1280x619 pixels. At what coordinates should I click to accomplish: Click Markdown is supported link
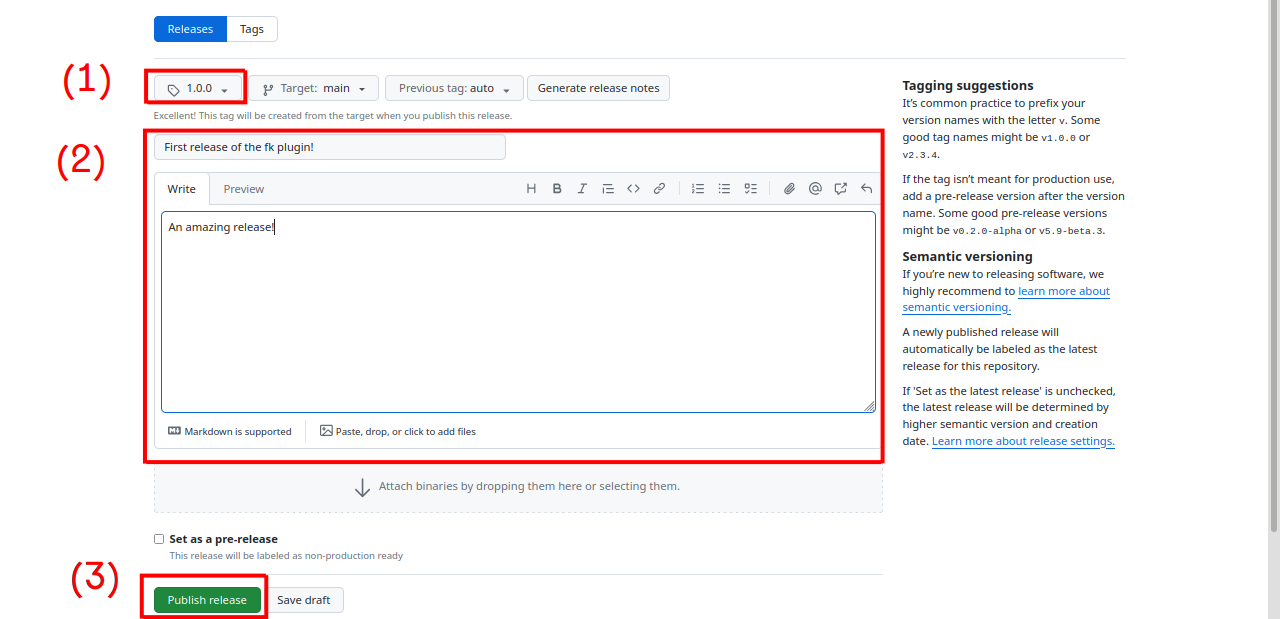pos(230,431)
